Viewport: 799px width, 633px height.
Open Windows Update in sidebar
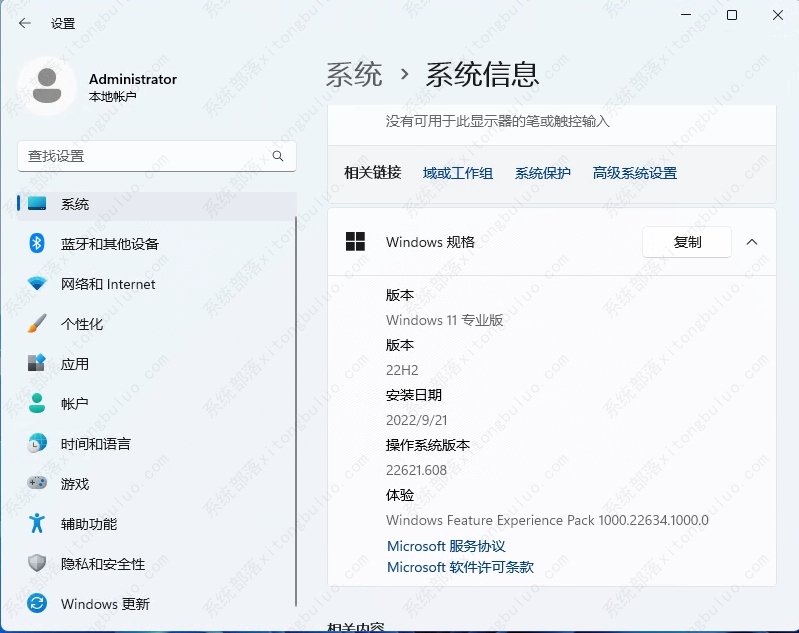[105, 604]
